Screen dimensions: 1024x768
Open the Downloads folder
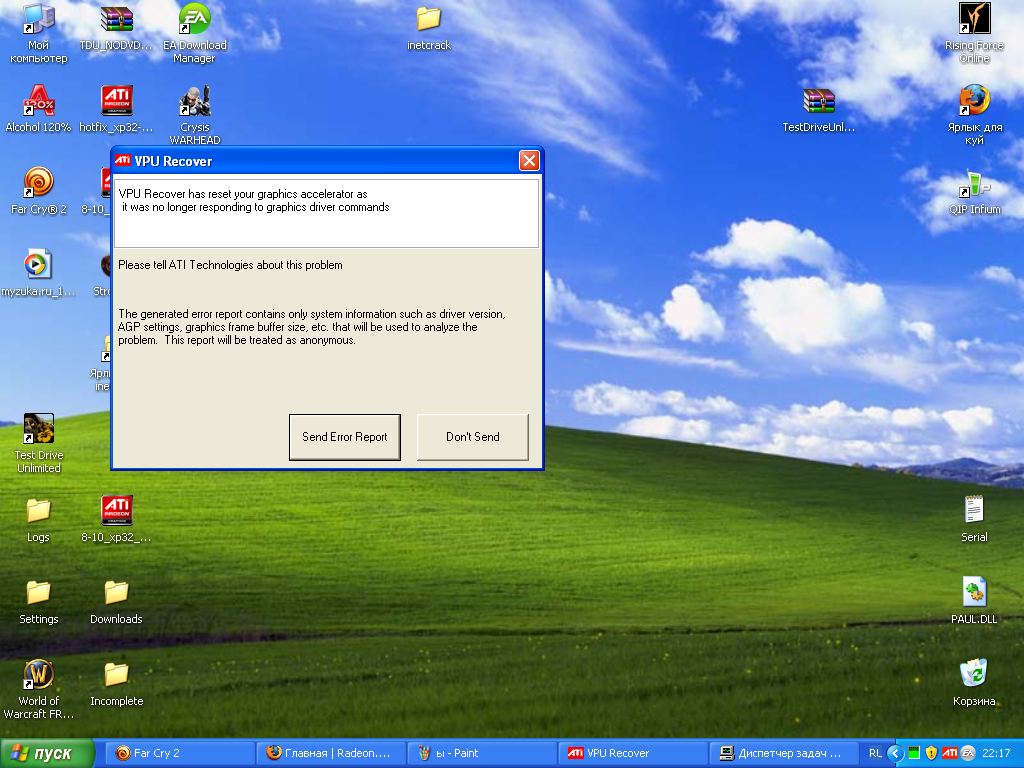pos(116,601)
